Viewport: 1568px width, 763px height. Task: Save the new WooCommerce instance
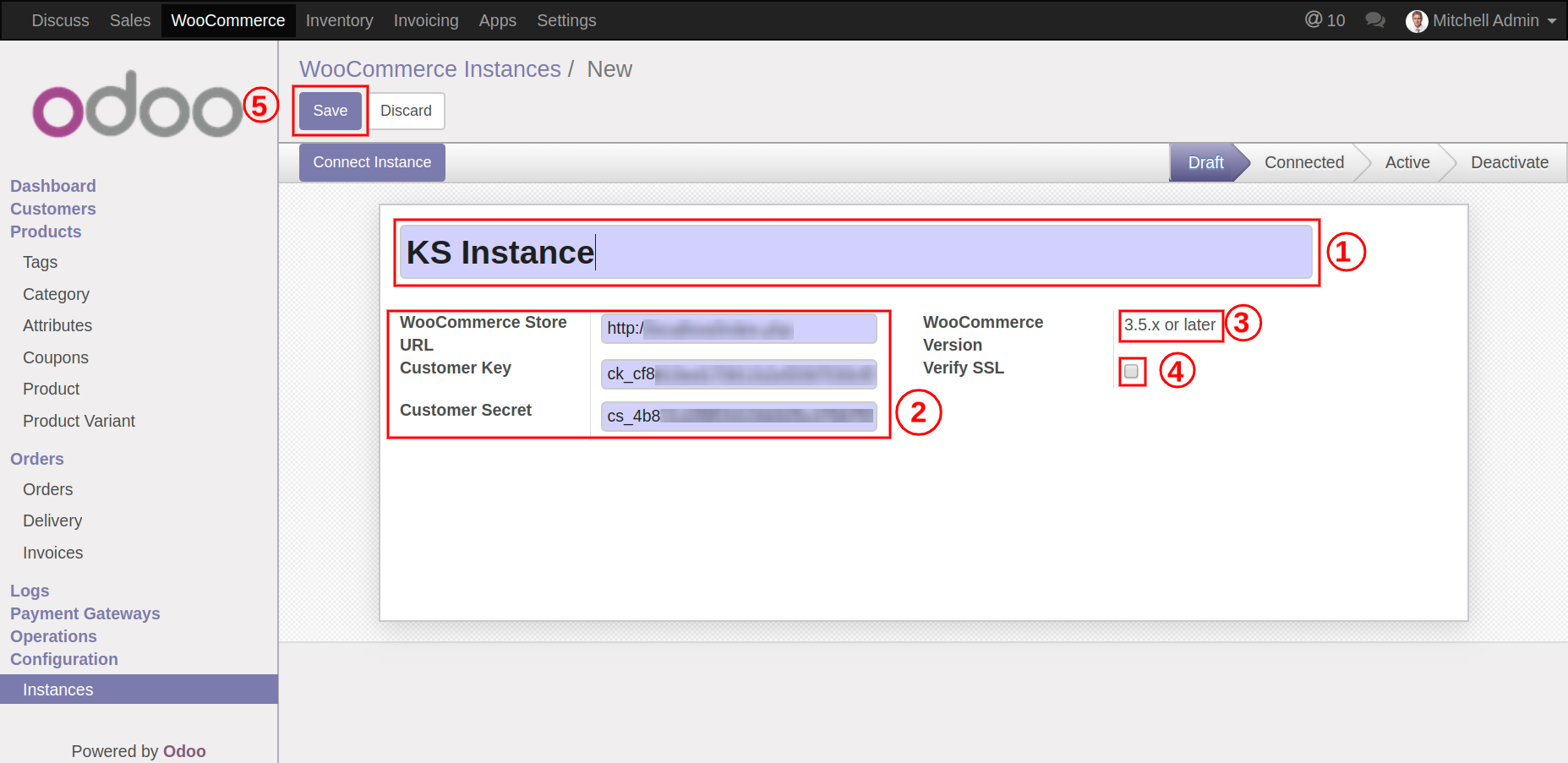click(330, 111)
